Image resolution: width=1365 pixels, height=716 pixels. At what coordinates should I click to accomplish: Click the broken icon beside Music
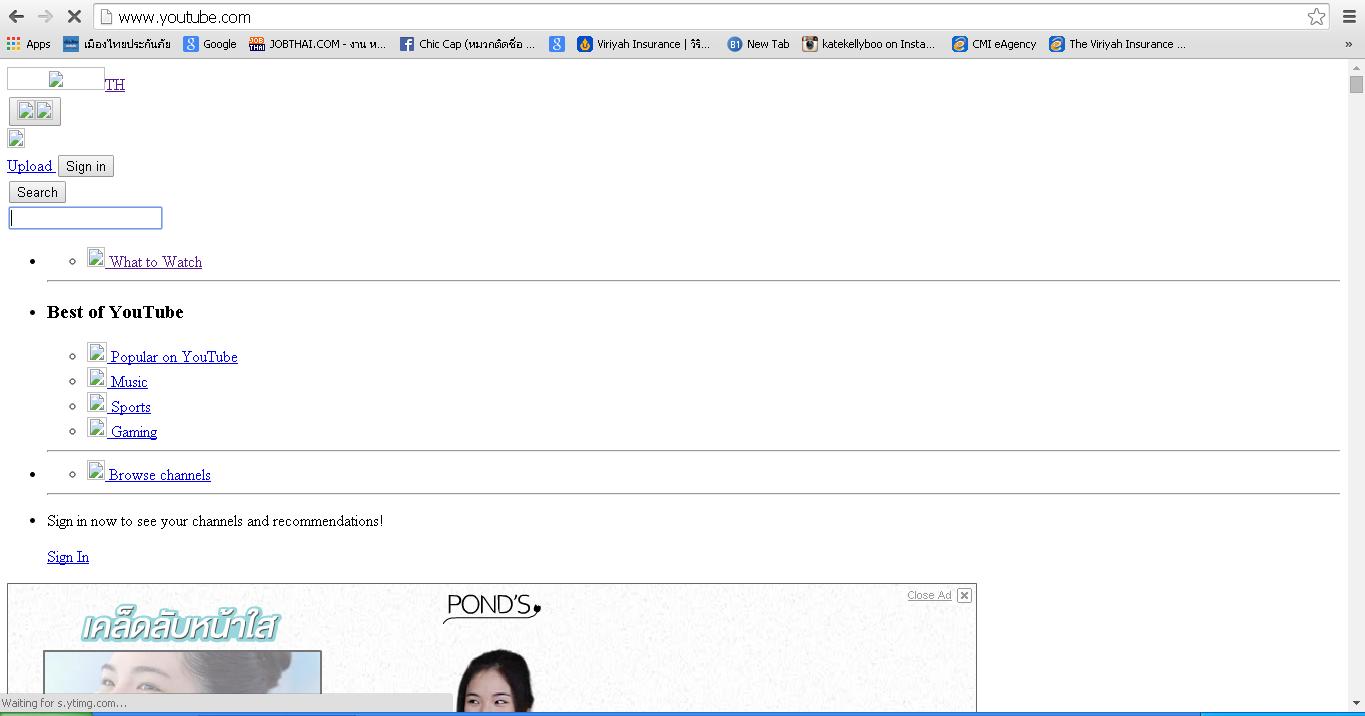click(x=96, y=377)
